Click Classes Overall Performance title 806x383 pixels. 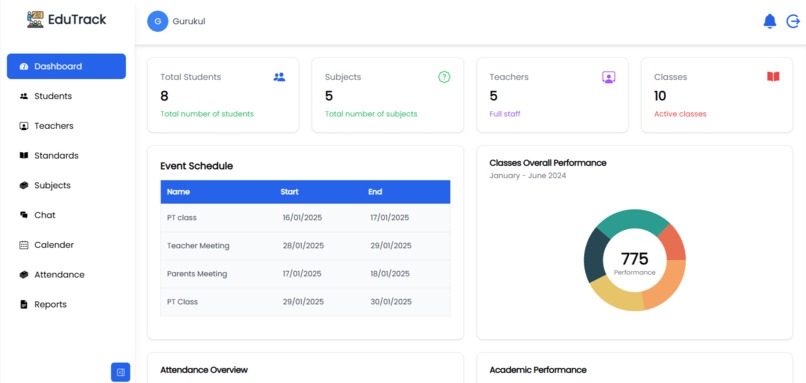(x=548, y=163)
